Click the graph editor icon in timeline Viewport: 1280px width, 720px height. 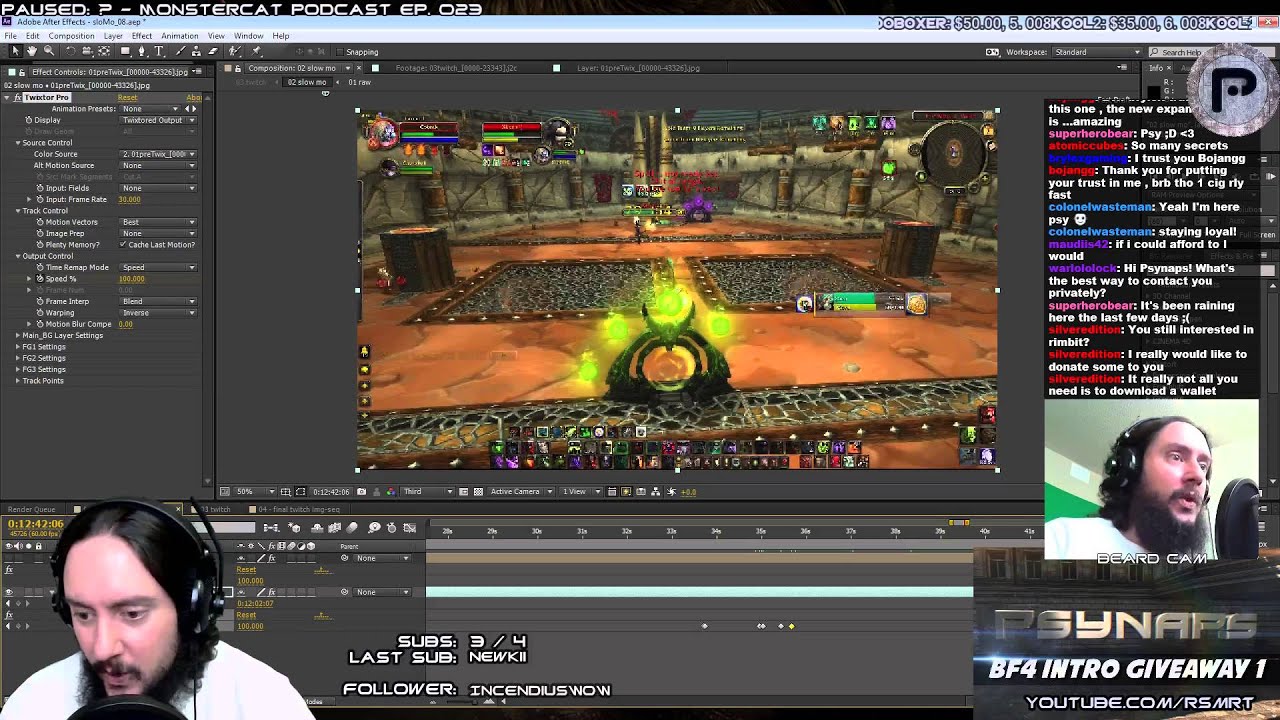410,528
